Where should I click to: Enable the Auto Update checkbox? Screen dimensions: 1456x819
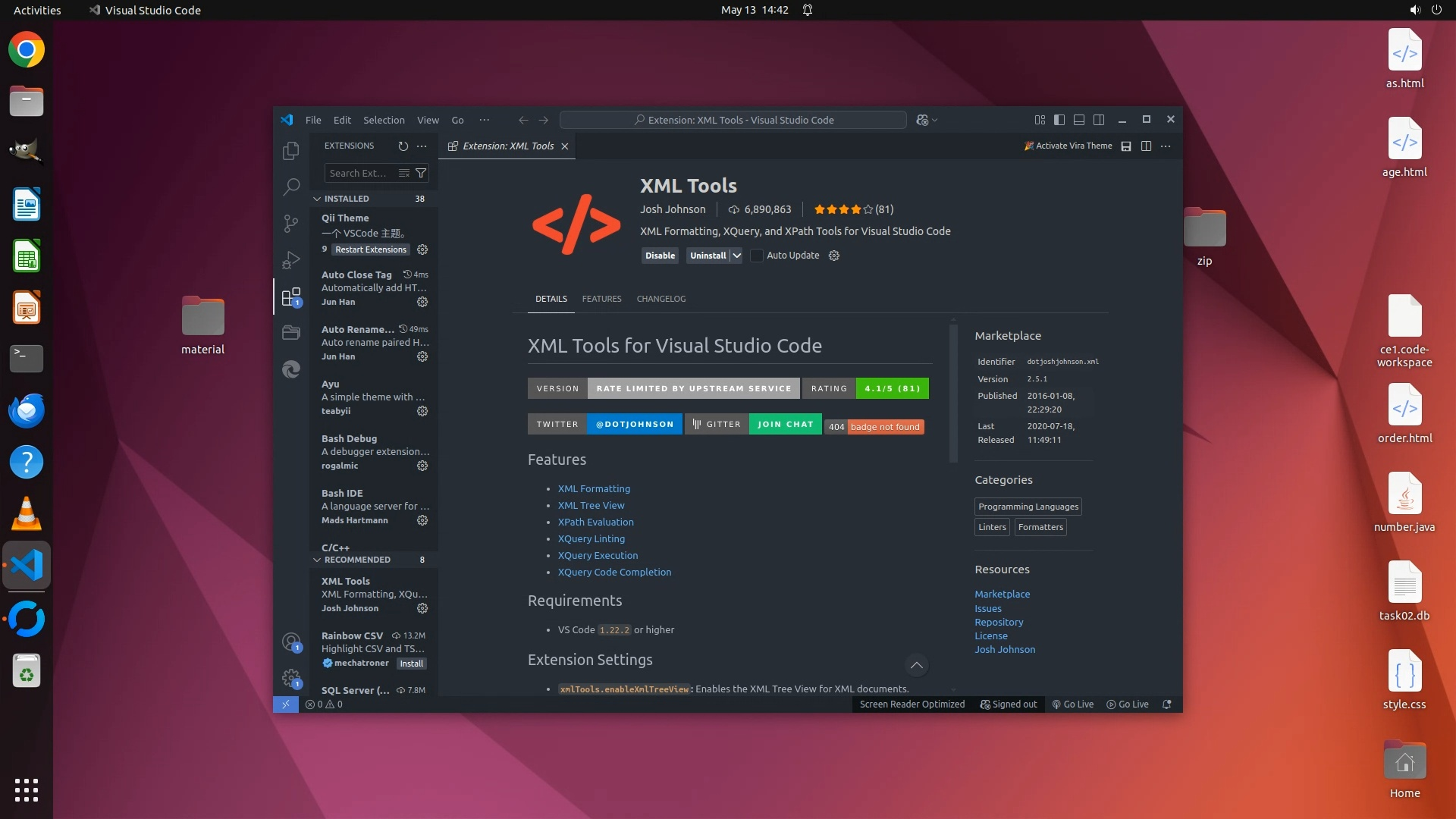pyautogui.click(x=756, y=256)
